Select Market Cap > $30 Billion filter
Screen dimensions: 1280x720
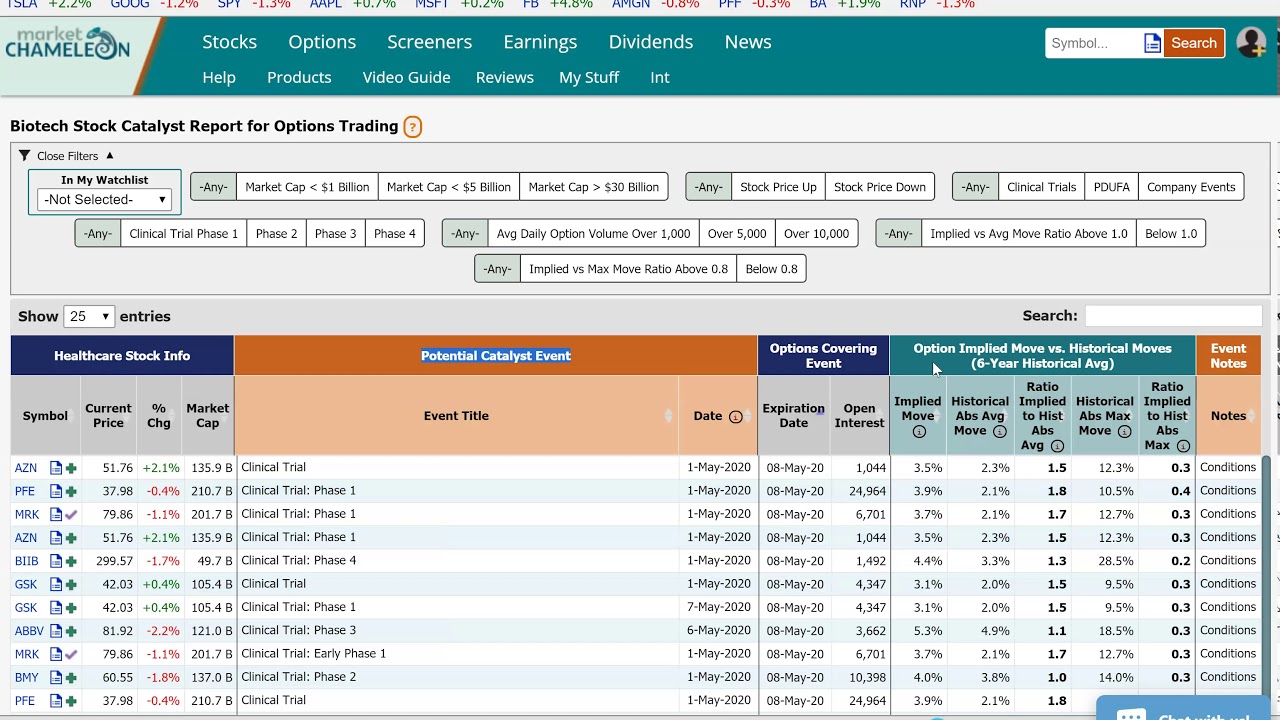tap(594, 187)
